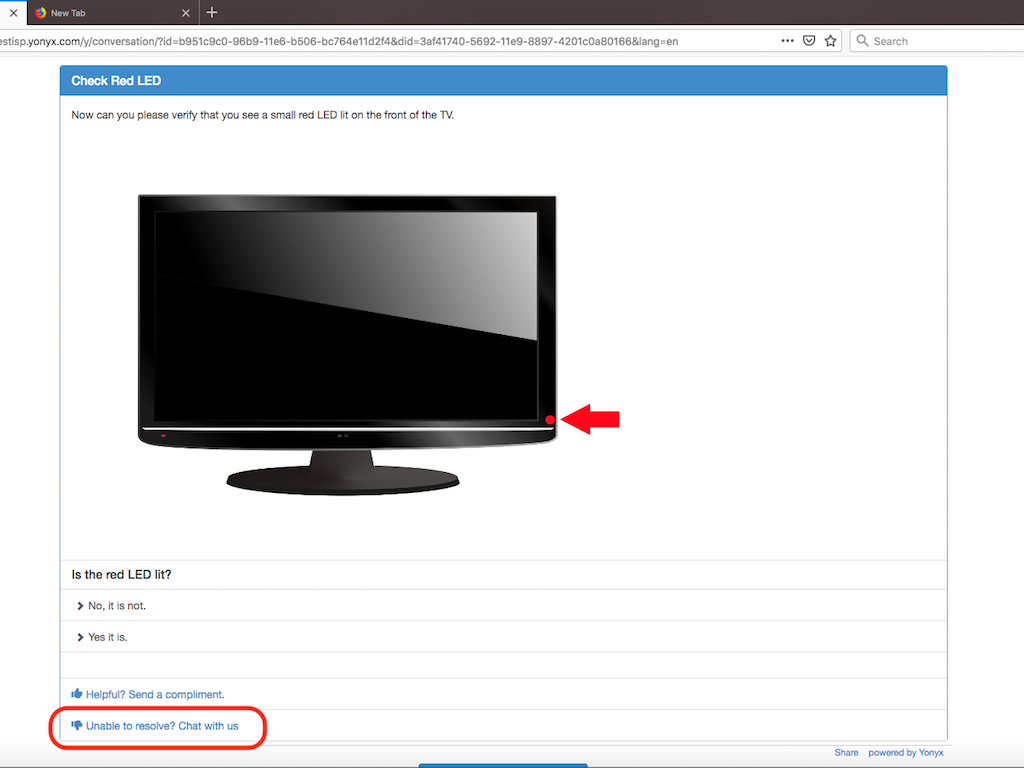Click "Unable to resolve? Chat with us" link
Viewport: 1024px width, 768px height.
click(x=162, y=726)
